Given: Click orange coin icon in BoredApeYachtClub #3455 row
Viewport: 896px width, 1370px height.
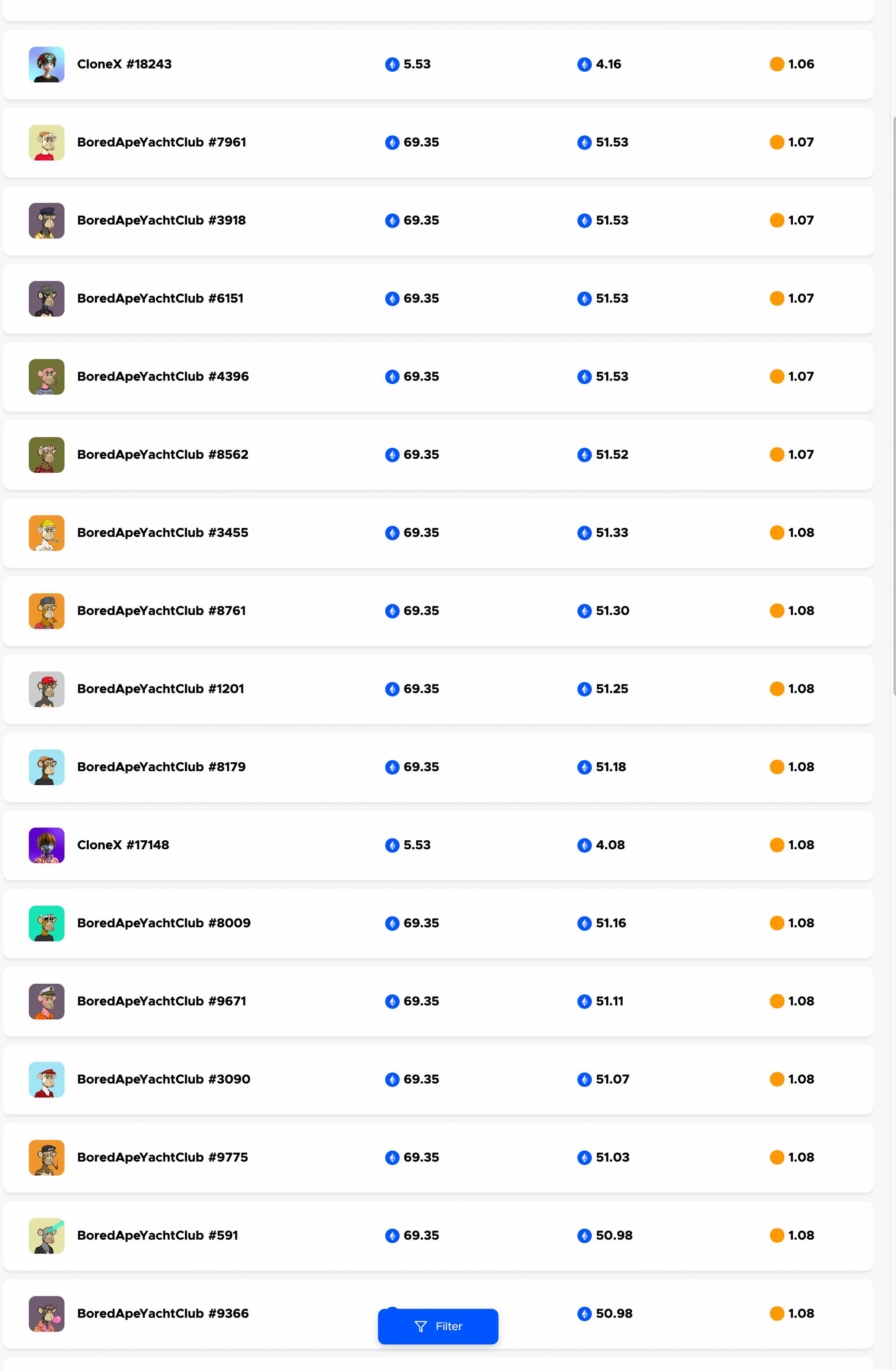Looking at the screenshot, I should [x=777, y=533].
